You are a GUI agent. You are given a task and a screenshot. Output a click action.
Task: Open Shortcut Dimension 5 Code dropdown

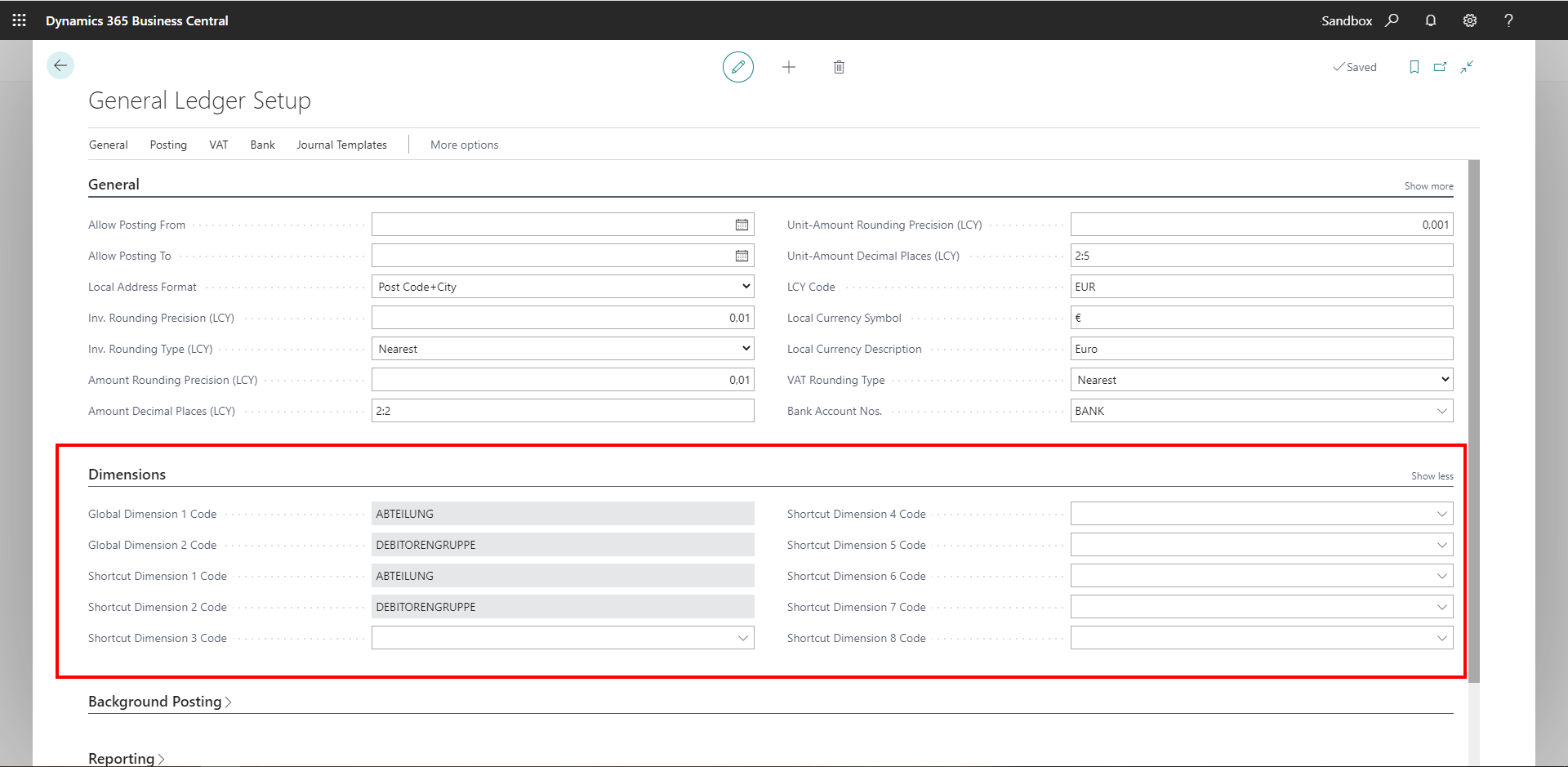(1442, 545)
